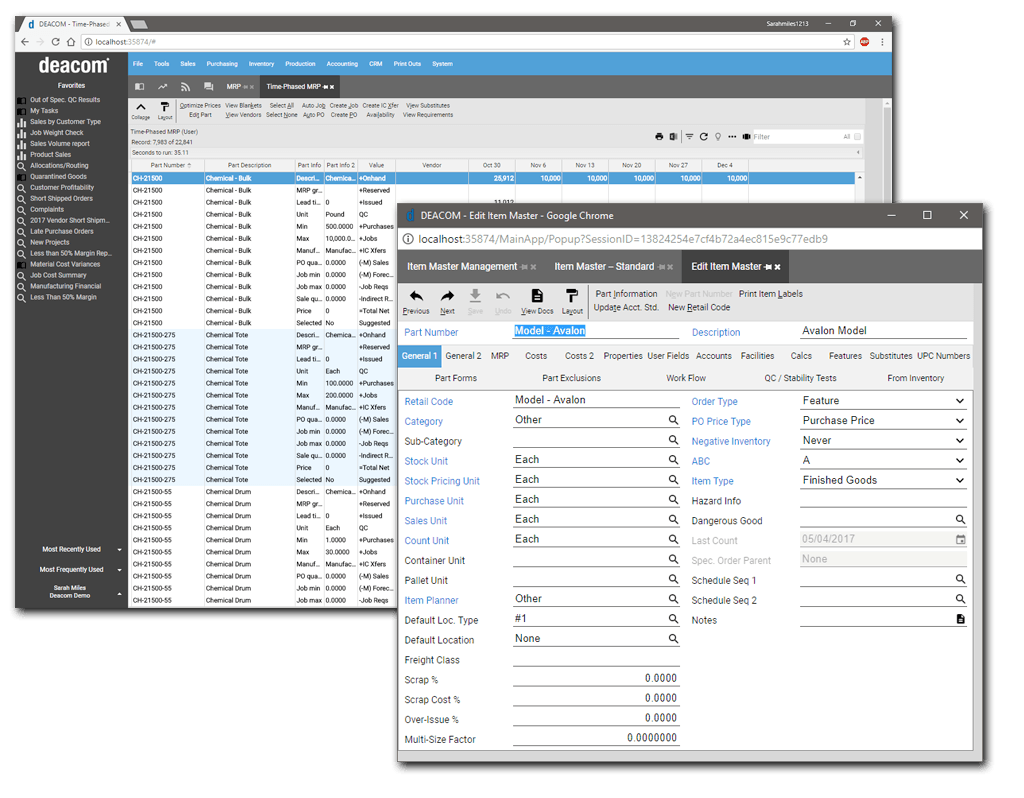The image size is (1024, 798).
Task: Open the feed icon in the main tab bar
Action: click(185, 86)
